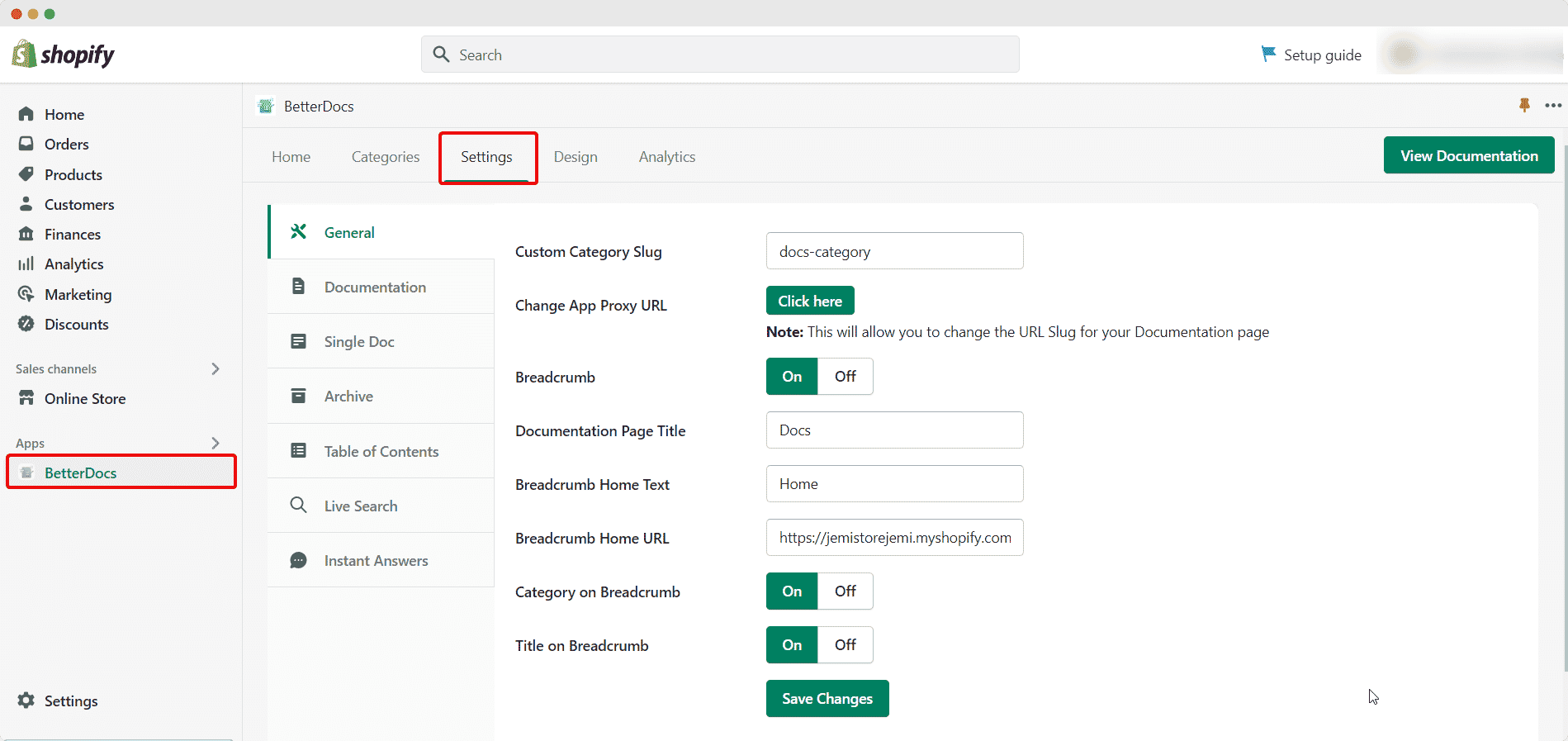Click the search magnifier icon
The width and height of the screenshot is (1568, 741).
[442, 55]
